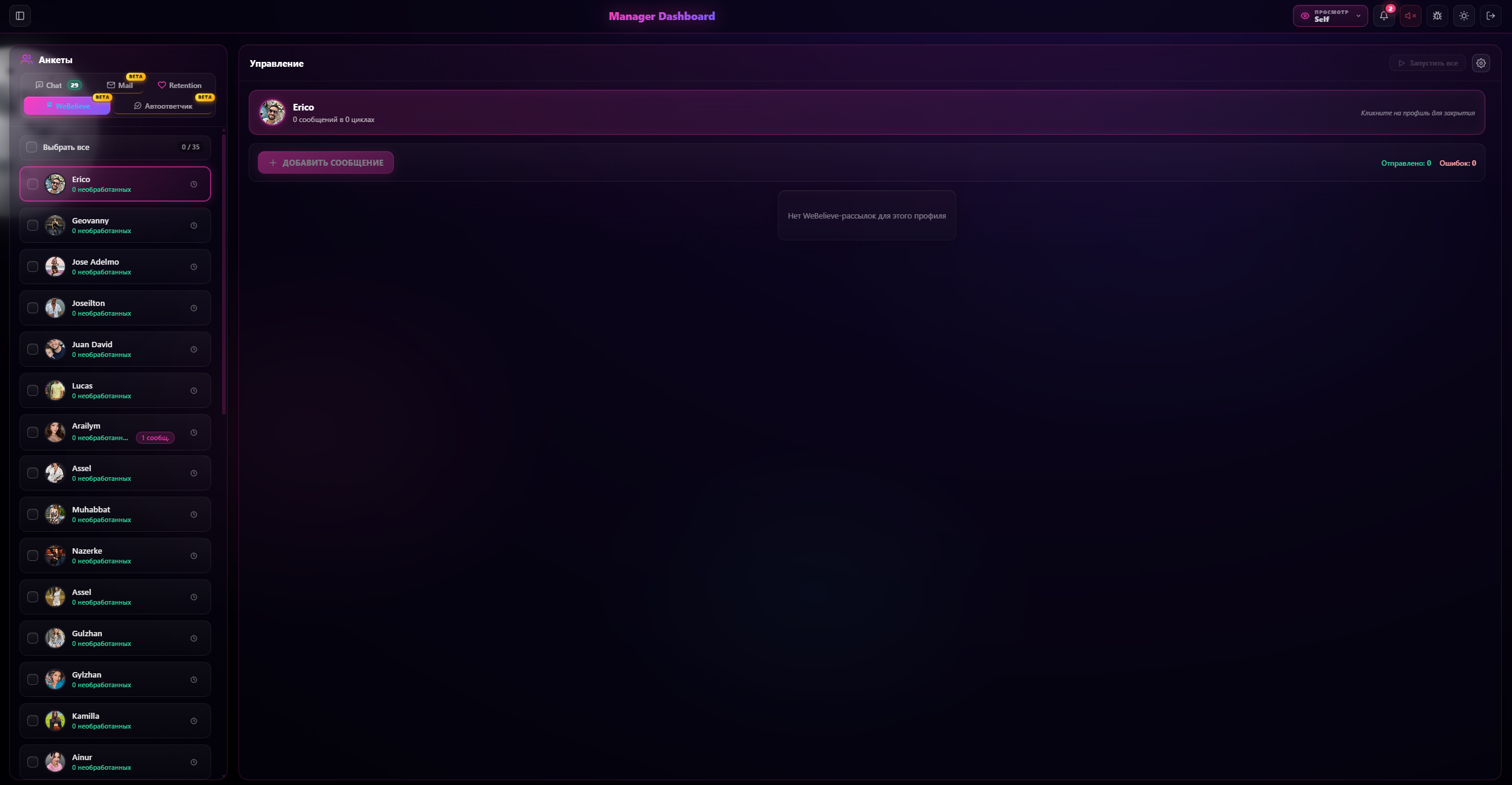Select the Arailym profile checkbox

click(x=33, y=432)
